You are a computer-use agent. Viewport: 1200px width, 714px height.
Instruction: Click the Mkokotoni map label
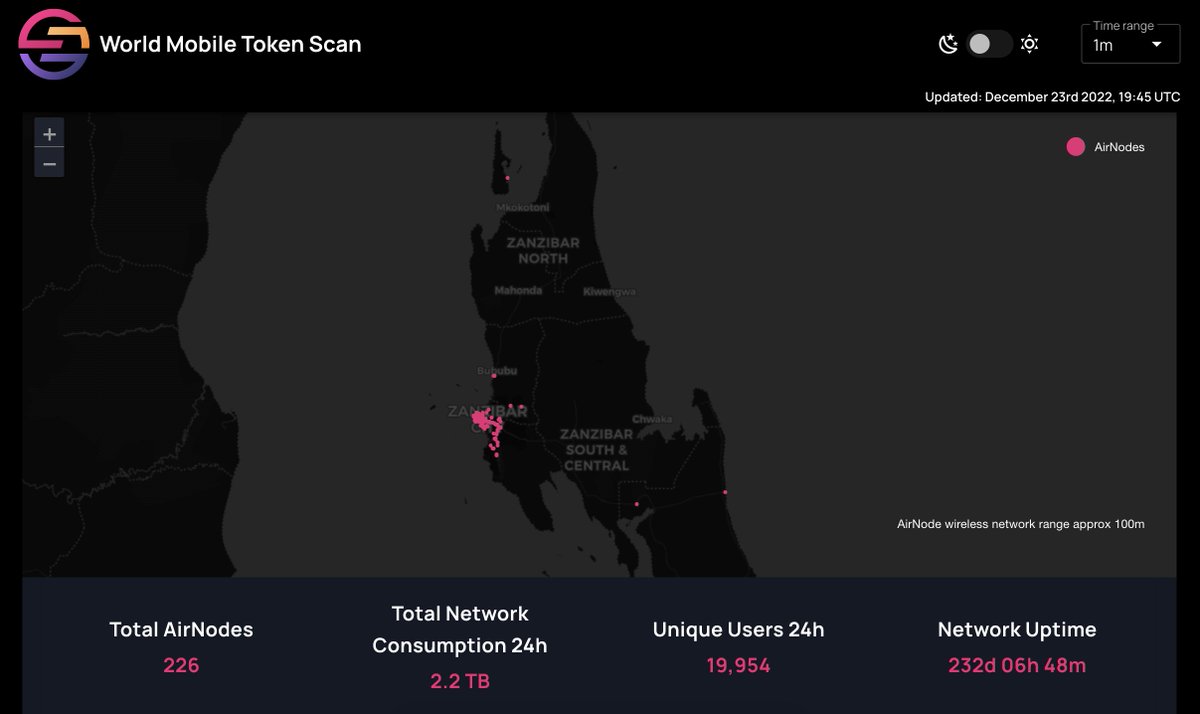coord(523,208)
